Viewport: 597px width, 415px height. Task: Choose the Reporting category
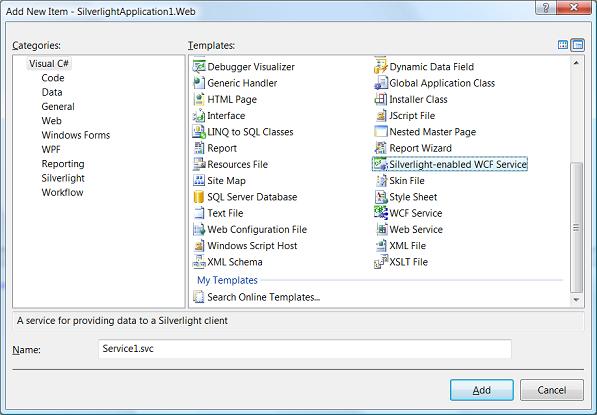[63, 164]
